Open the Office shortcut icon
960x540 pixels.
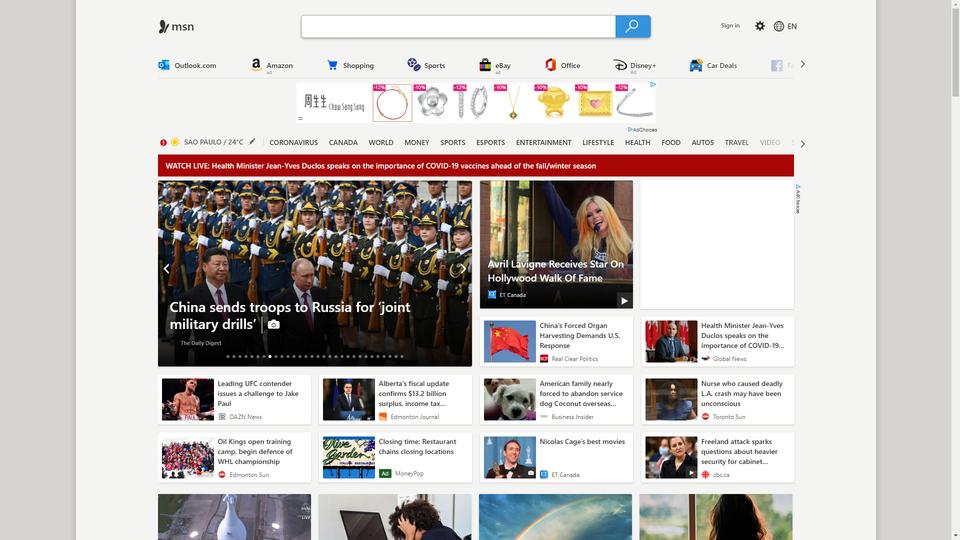tap(550, 64)
